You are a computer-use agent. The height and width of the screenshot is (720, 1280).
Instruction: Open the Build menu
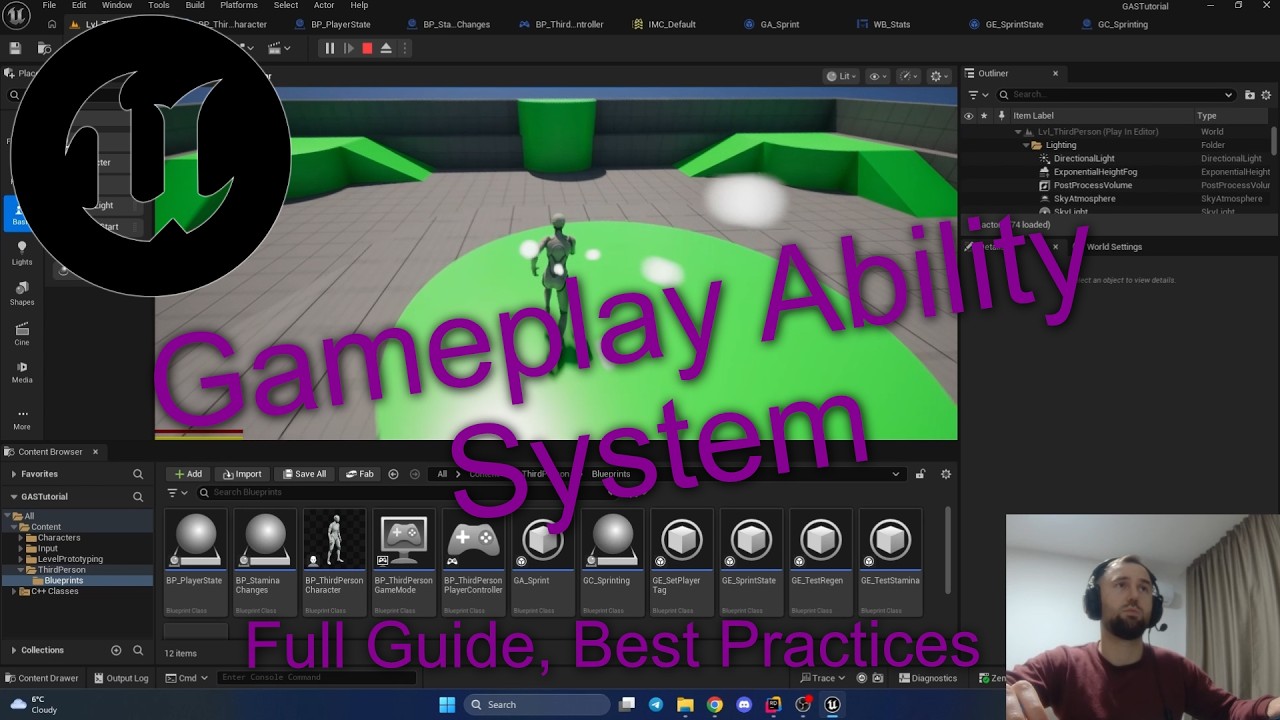(x=195, y=5)
